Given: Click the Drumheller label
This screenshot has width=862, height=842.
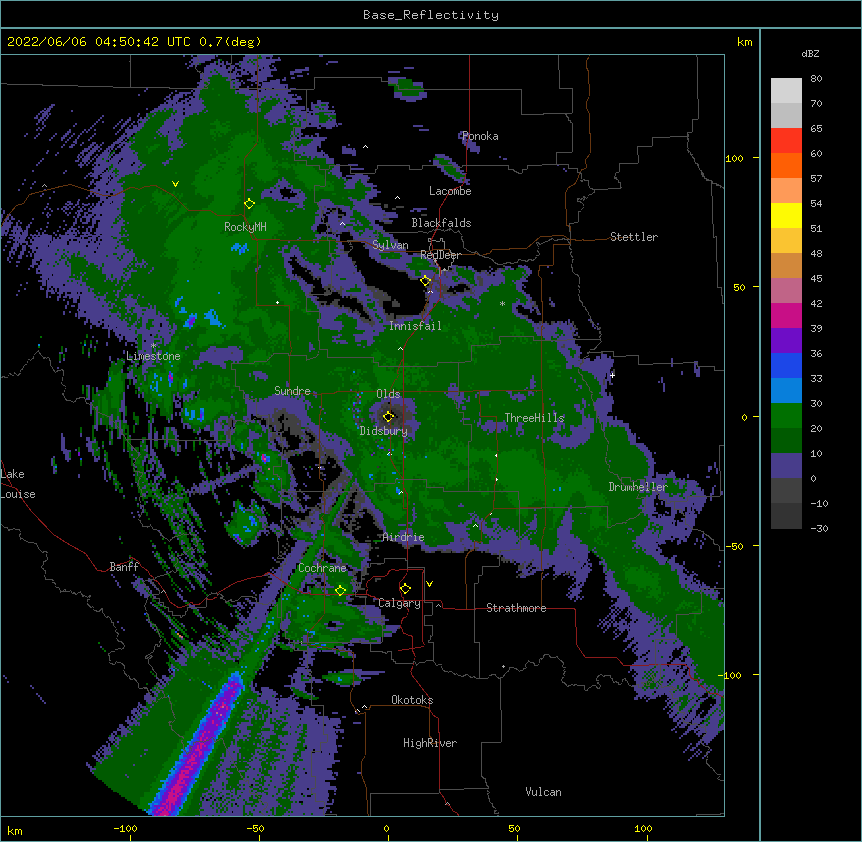Looking at the screenshot, I should (x=638, y=487).
